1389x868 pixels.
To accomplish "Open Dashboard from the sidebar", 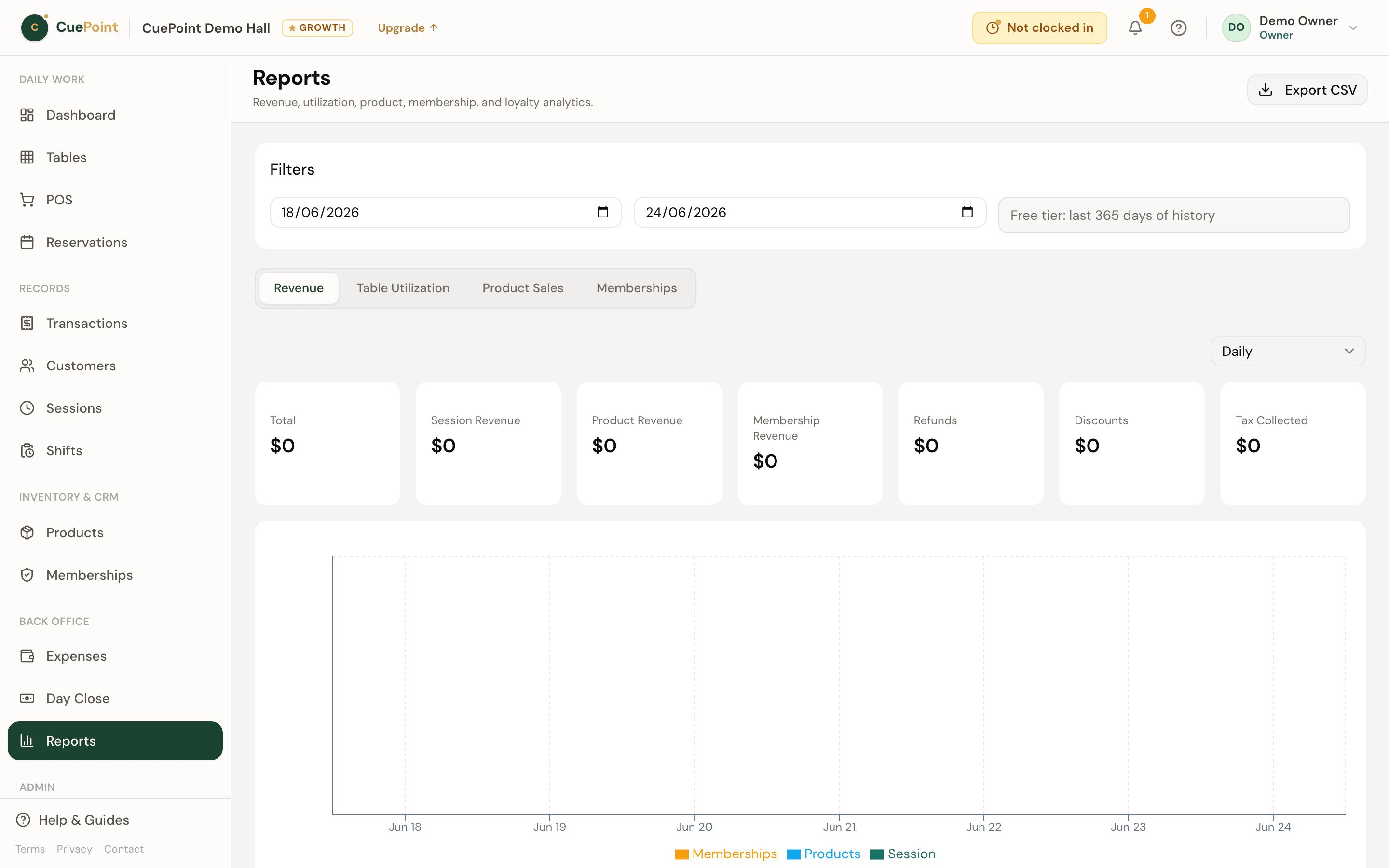I will [x=115, y=115].
